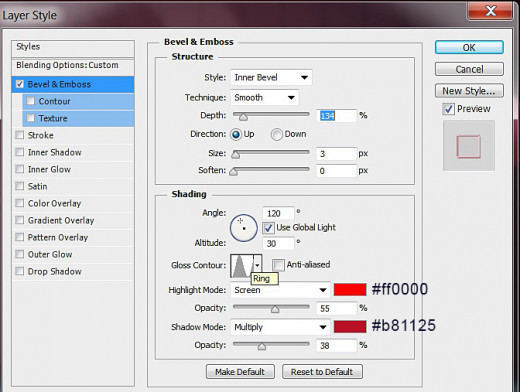Click Reset to Default button
This screenshot has width=520, height=392.
322,372
